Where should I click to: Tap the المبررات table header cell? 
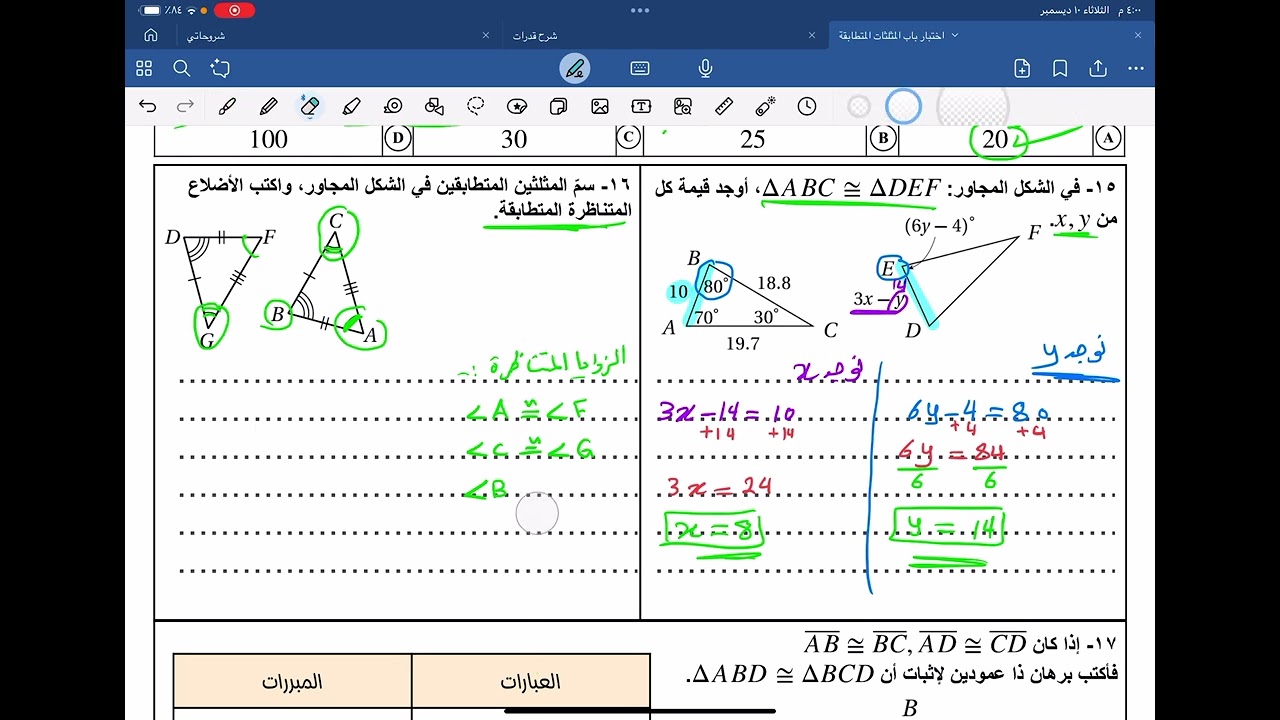[x=292, y=682]
